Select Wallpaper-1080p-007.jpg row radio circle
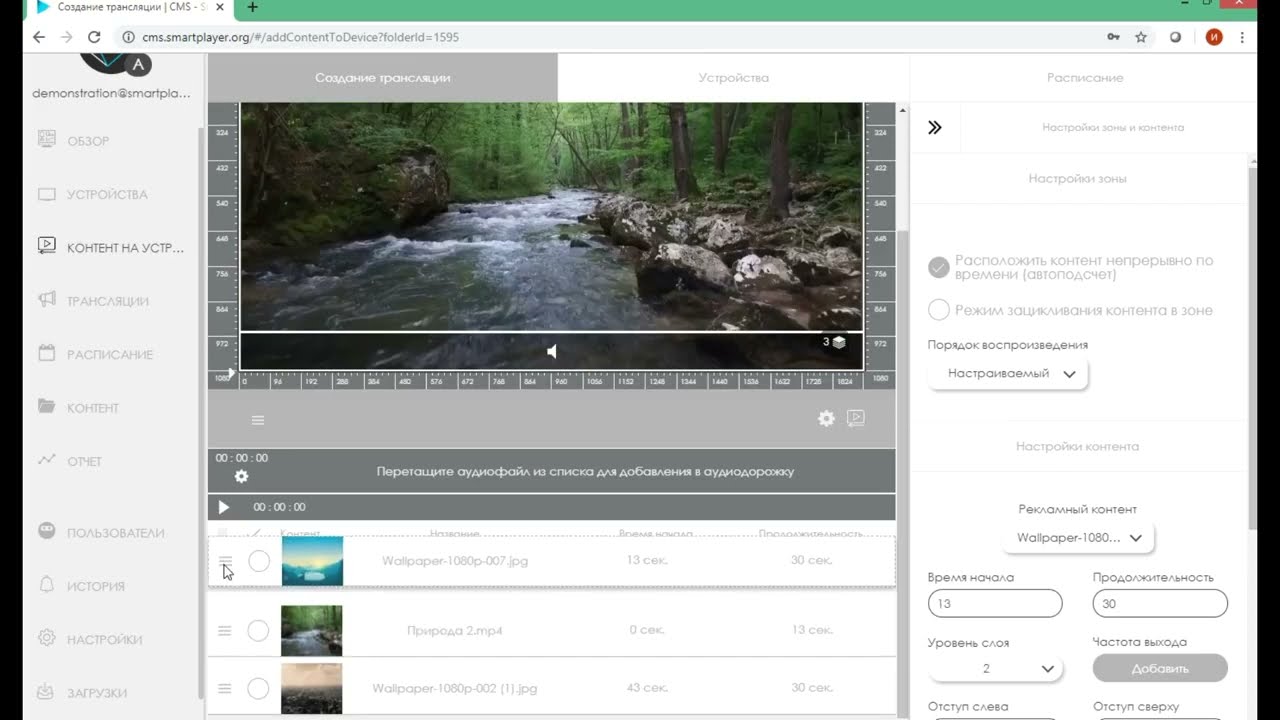This screenshot has width=1280, height=720. [x=259, y=561]
